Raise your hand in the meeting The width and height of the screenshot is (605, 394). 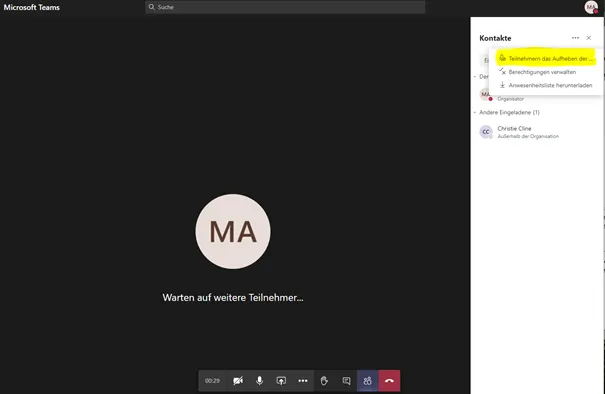click(x=324, y=381)
